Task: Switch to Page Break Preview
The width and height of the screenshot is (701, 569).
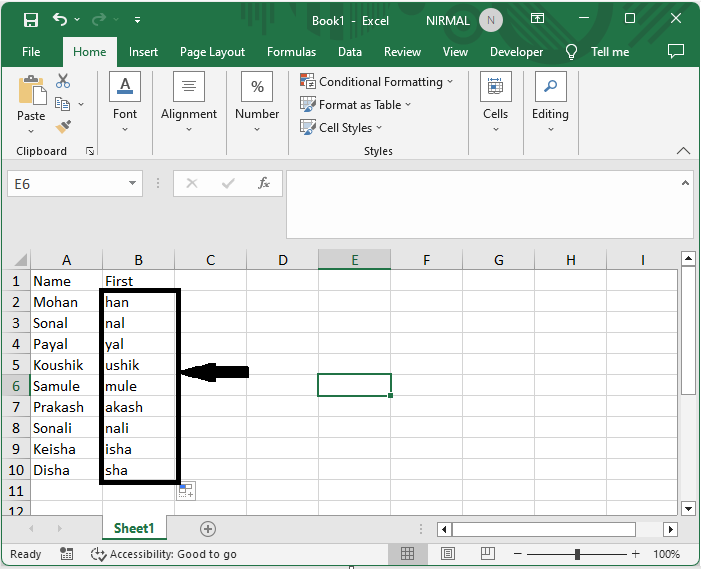Action: [488, 554]
